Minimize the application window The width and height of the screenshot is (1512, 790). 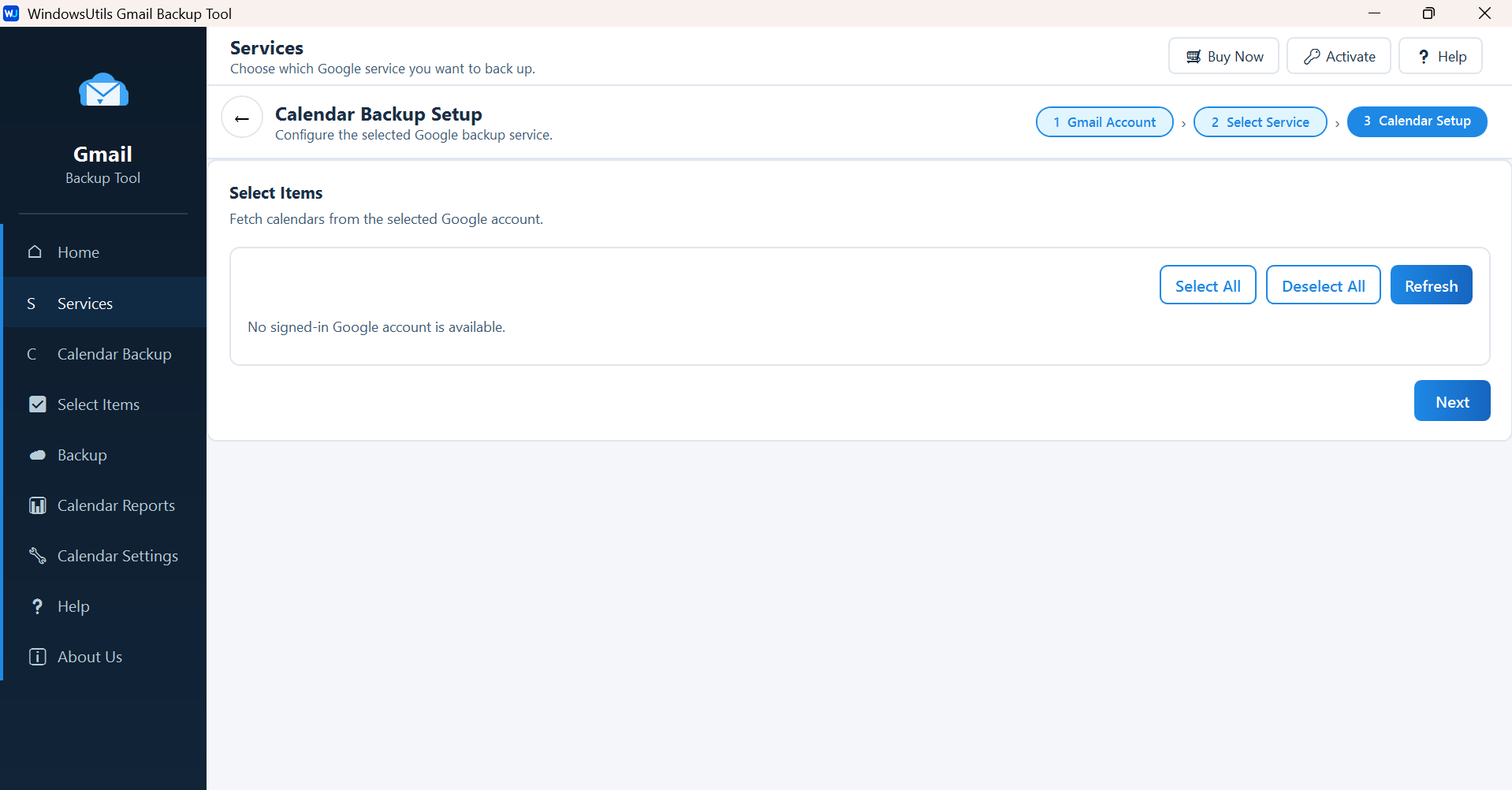coord(1374,13)
